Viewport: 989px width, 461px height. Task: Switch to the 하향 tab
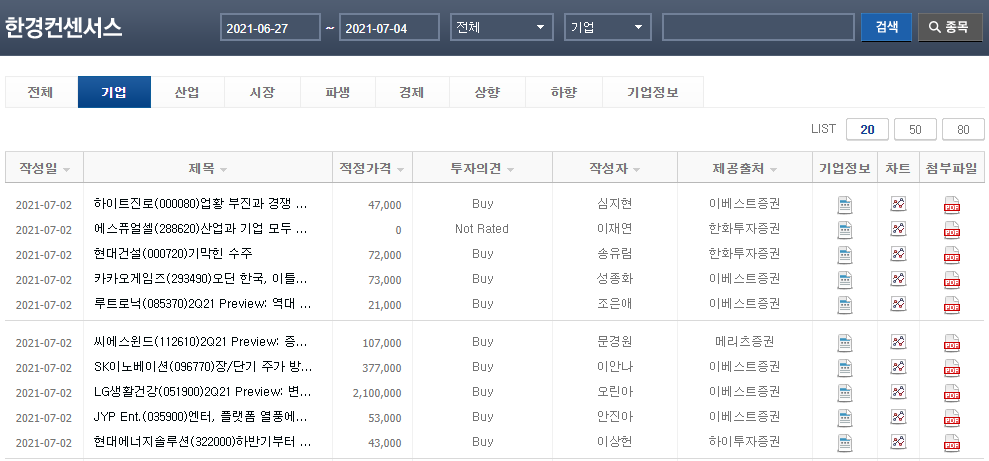click(x=564, y=92)
